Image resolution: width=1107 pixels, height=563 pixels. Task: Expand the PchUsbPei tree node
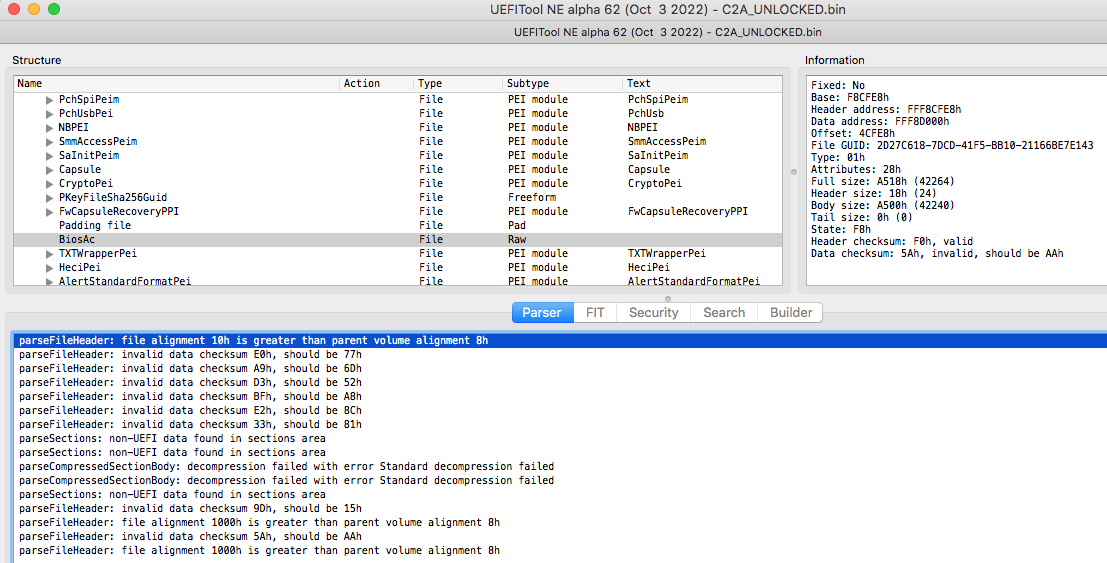coord(49,114)
